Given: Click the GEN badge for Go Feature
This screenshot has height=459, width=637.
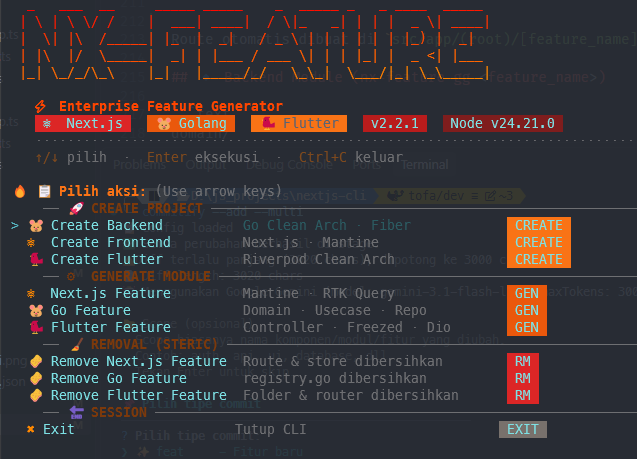Looking at the screenshot, I should [526, 310].
